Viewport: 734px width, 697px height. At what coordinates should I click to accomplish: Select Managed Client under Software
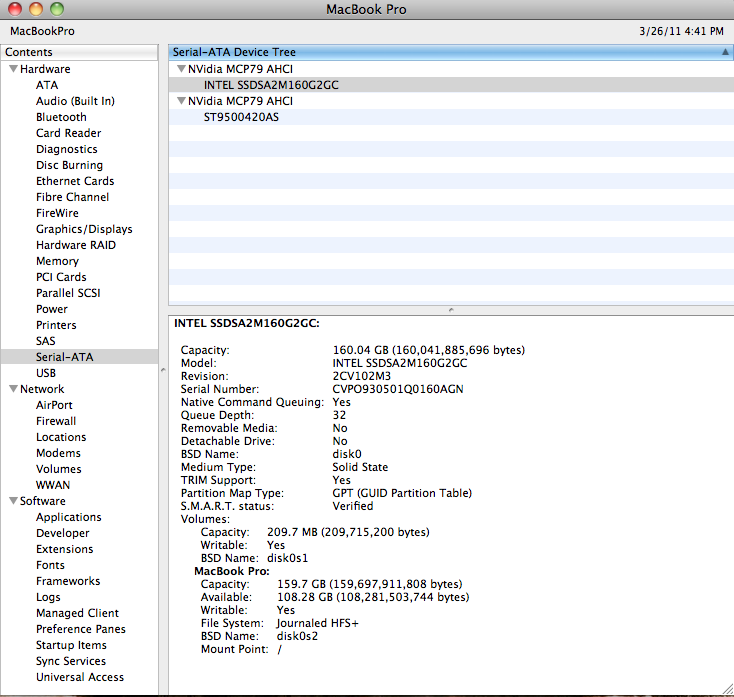pyautogui.click(x=78, y=613)
